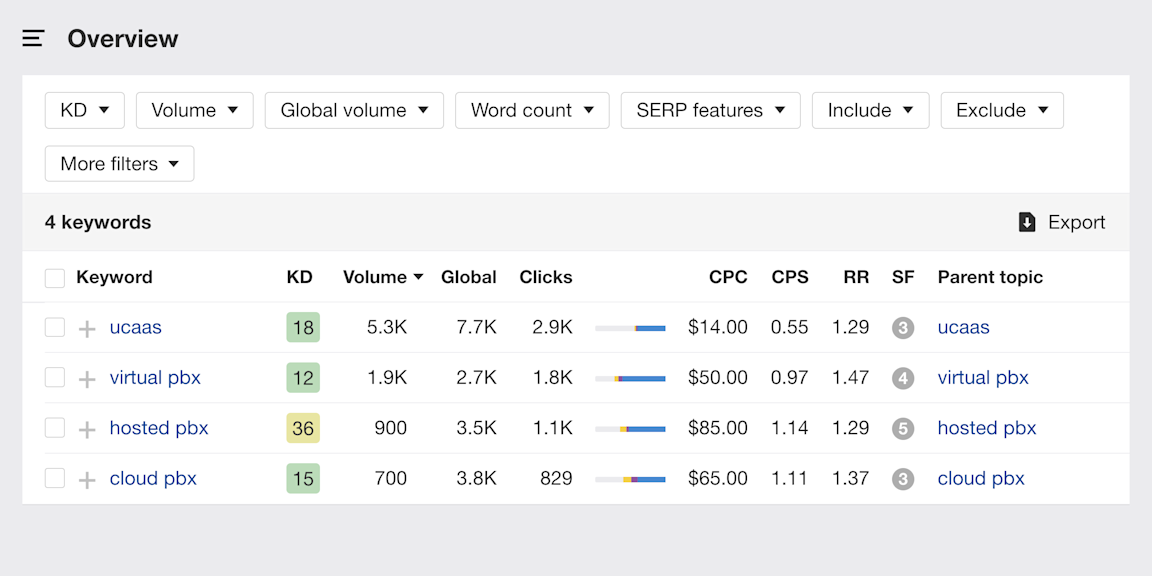Open the hosted pbx keyword link
1152x576 pixels.
pos(159,428)
